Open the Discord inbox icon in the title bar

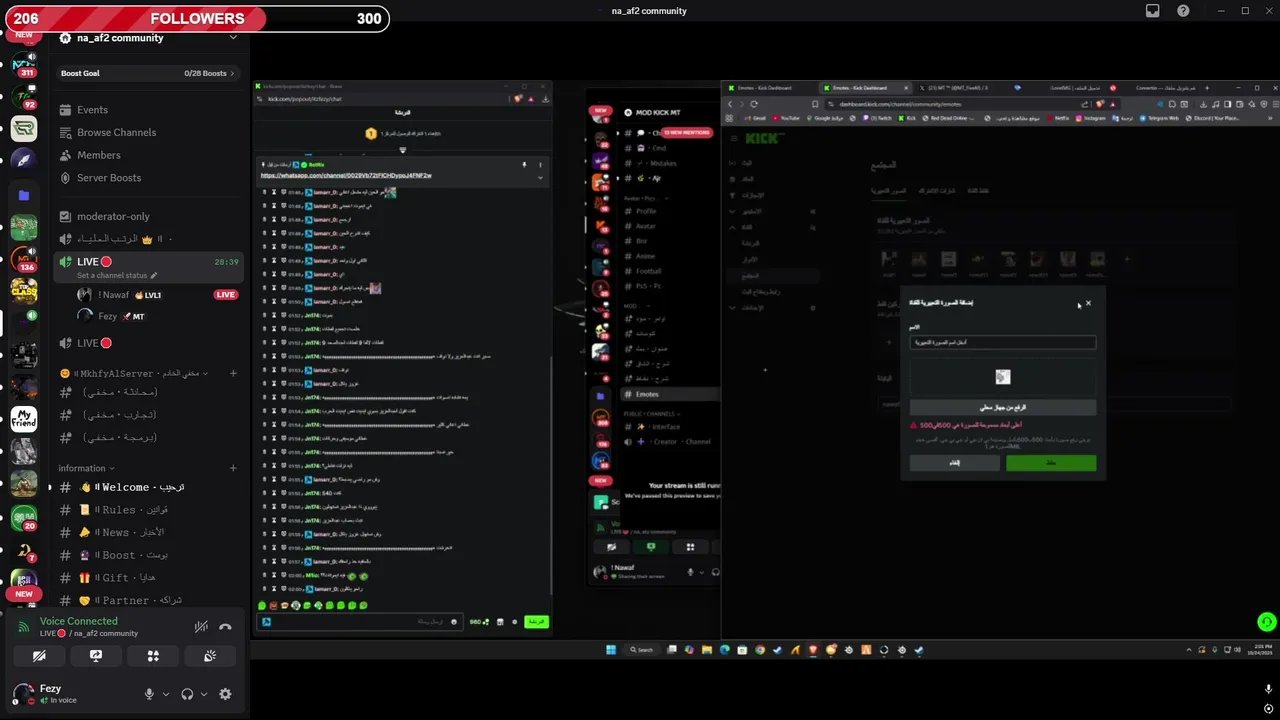coord(1153,11)
